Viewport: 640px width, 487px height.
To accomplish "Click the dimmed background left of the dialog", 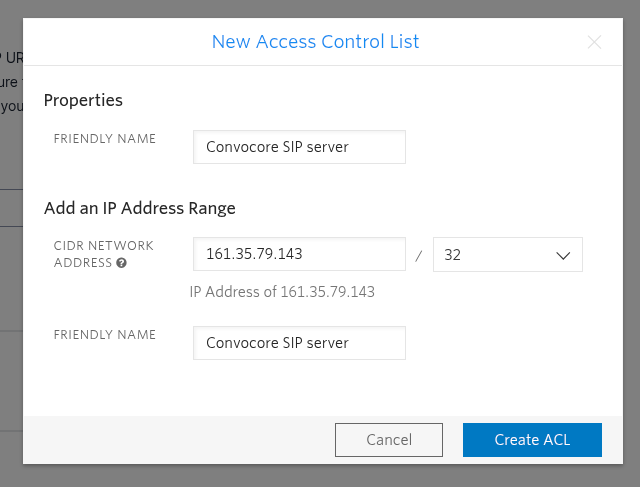I will [10, 300].
